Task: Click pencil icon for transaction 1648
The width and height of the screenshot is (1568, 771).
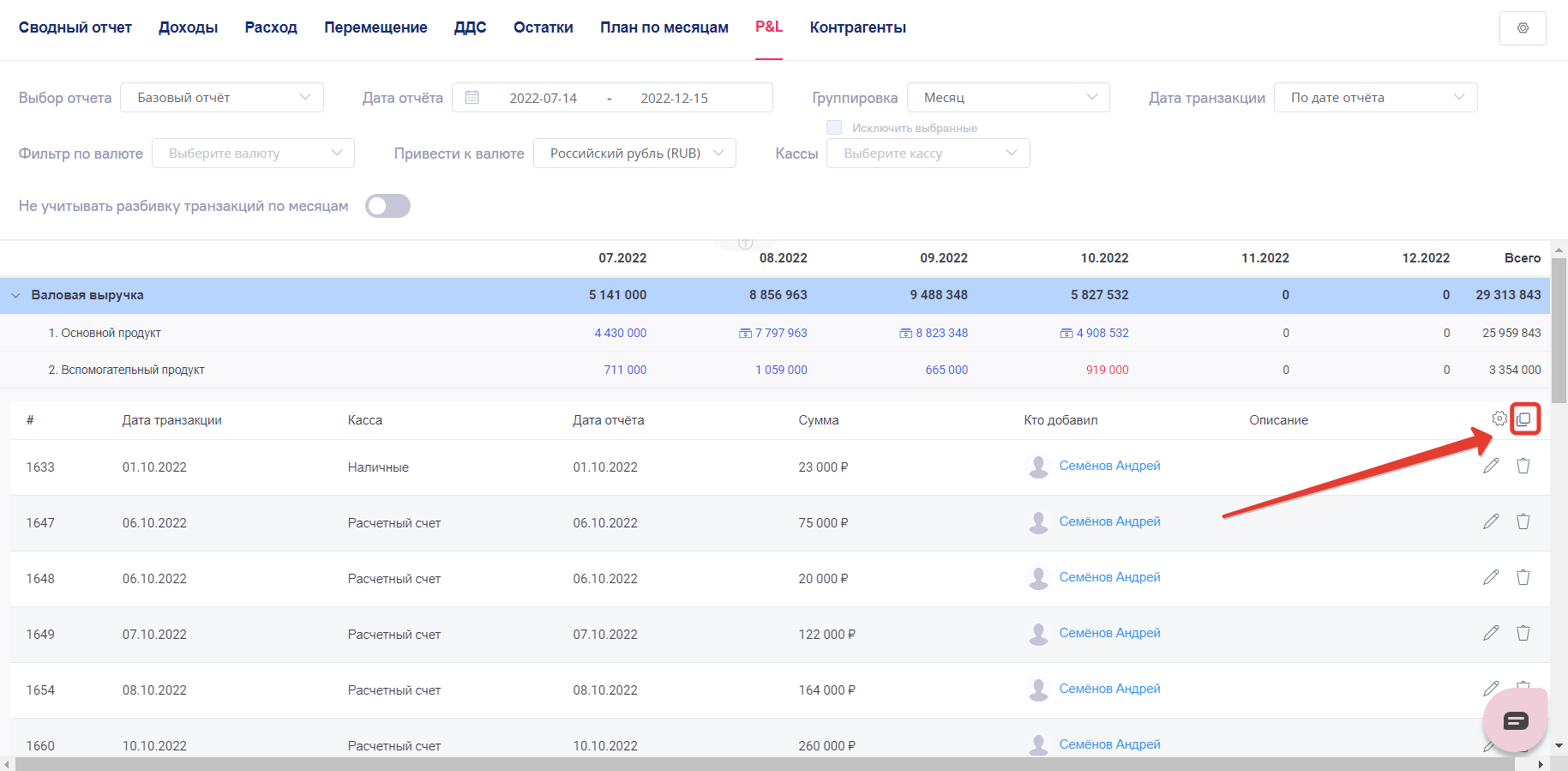Action: coord(1491,577)
